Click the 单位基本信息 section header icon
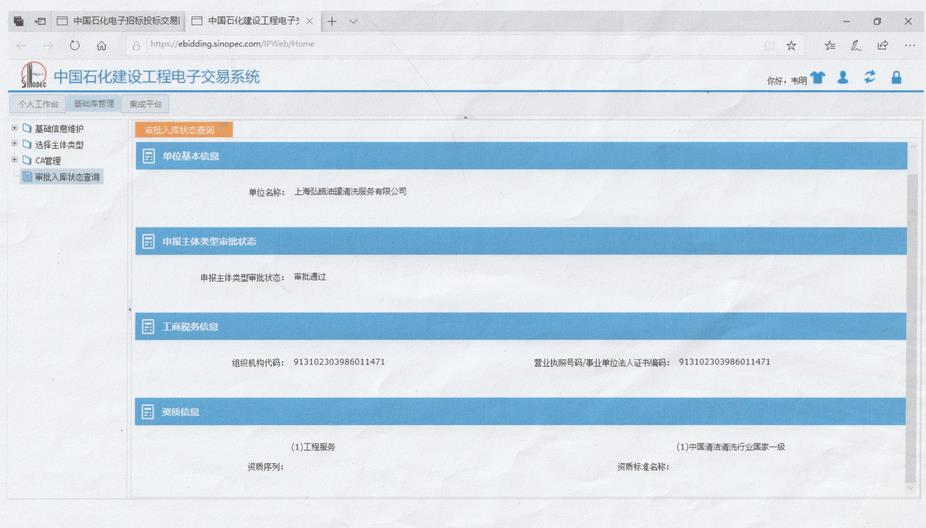The width and height of the screenshot is (926, 528). click(x=149, y=156)
